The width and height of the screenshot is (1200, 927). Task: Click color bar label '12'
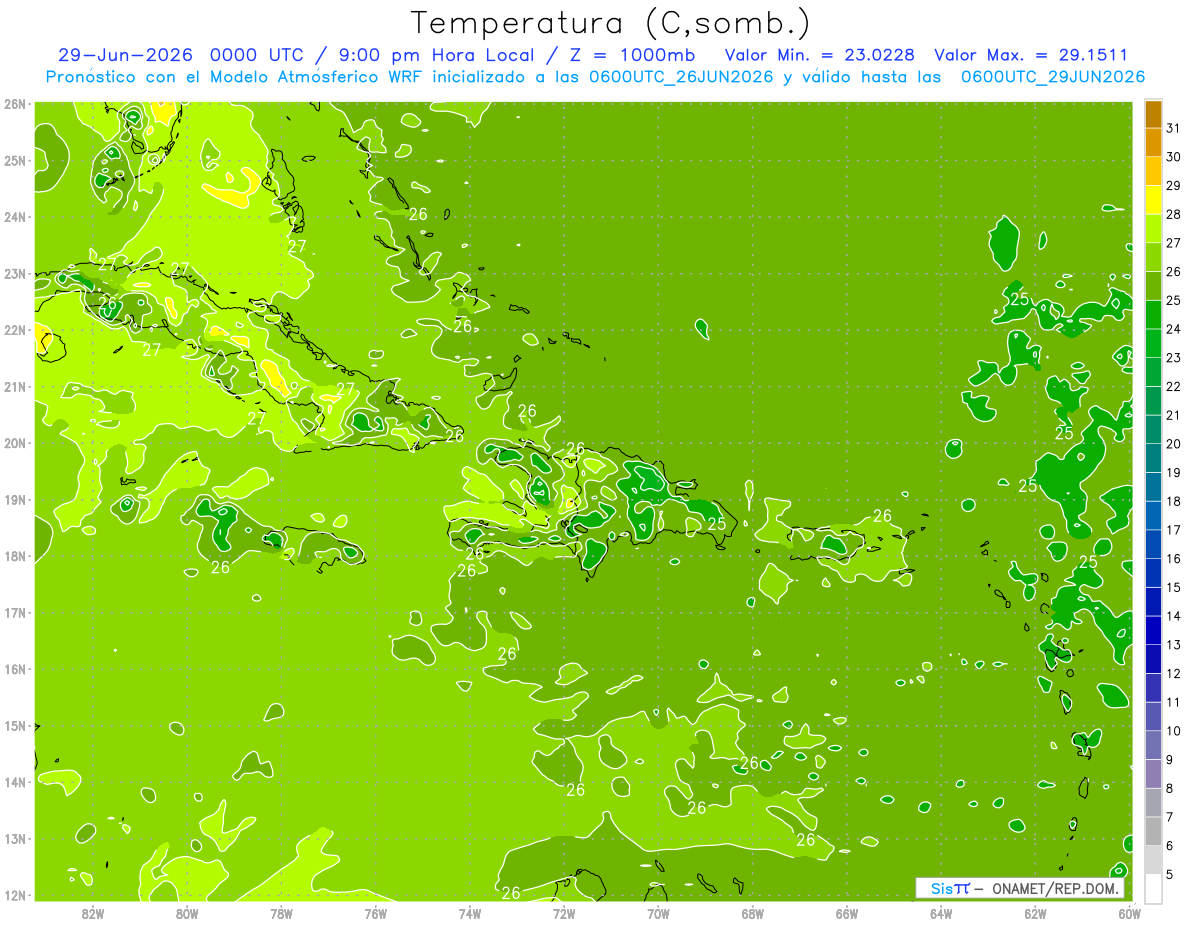[1174, 673]
